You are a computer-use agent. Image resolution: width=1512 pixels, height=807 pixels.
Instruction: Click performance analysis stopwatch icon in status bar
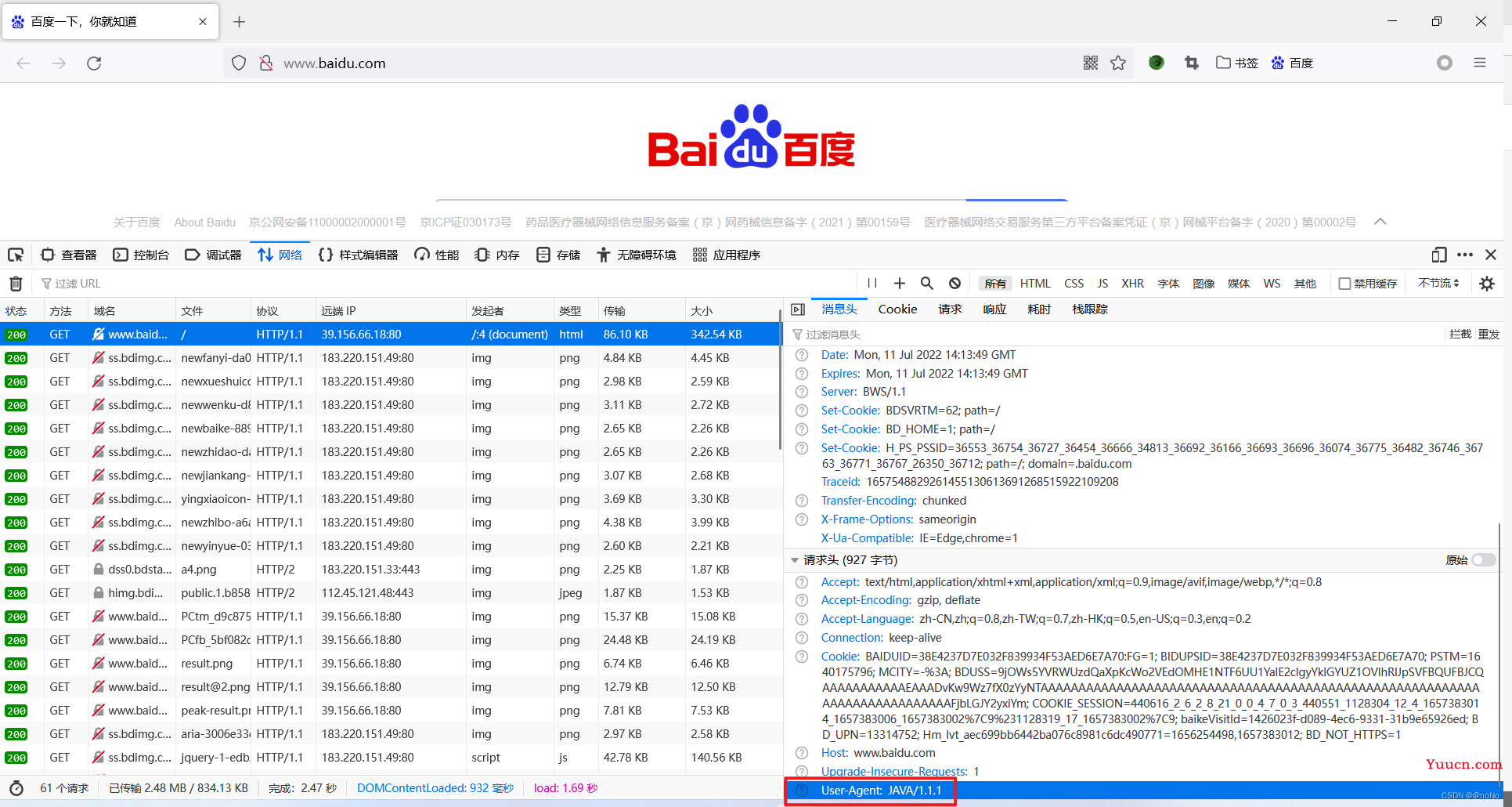[x=16, y=788]
